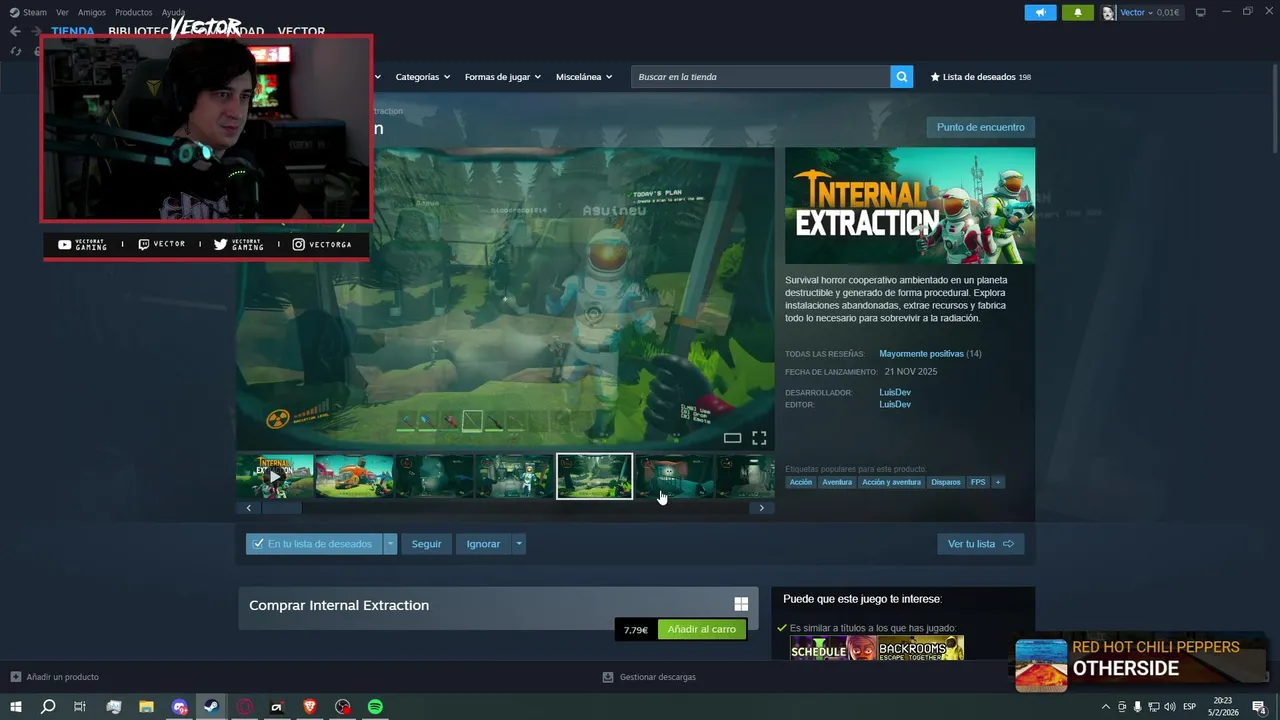Show hidden system tray icons
This screenshot has height=720, width=1280.
pyautogui.click(x=1105, y=707)
